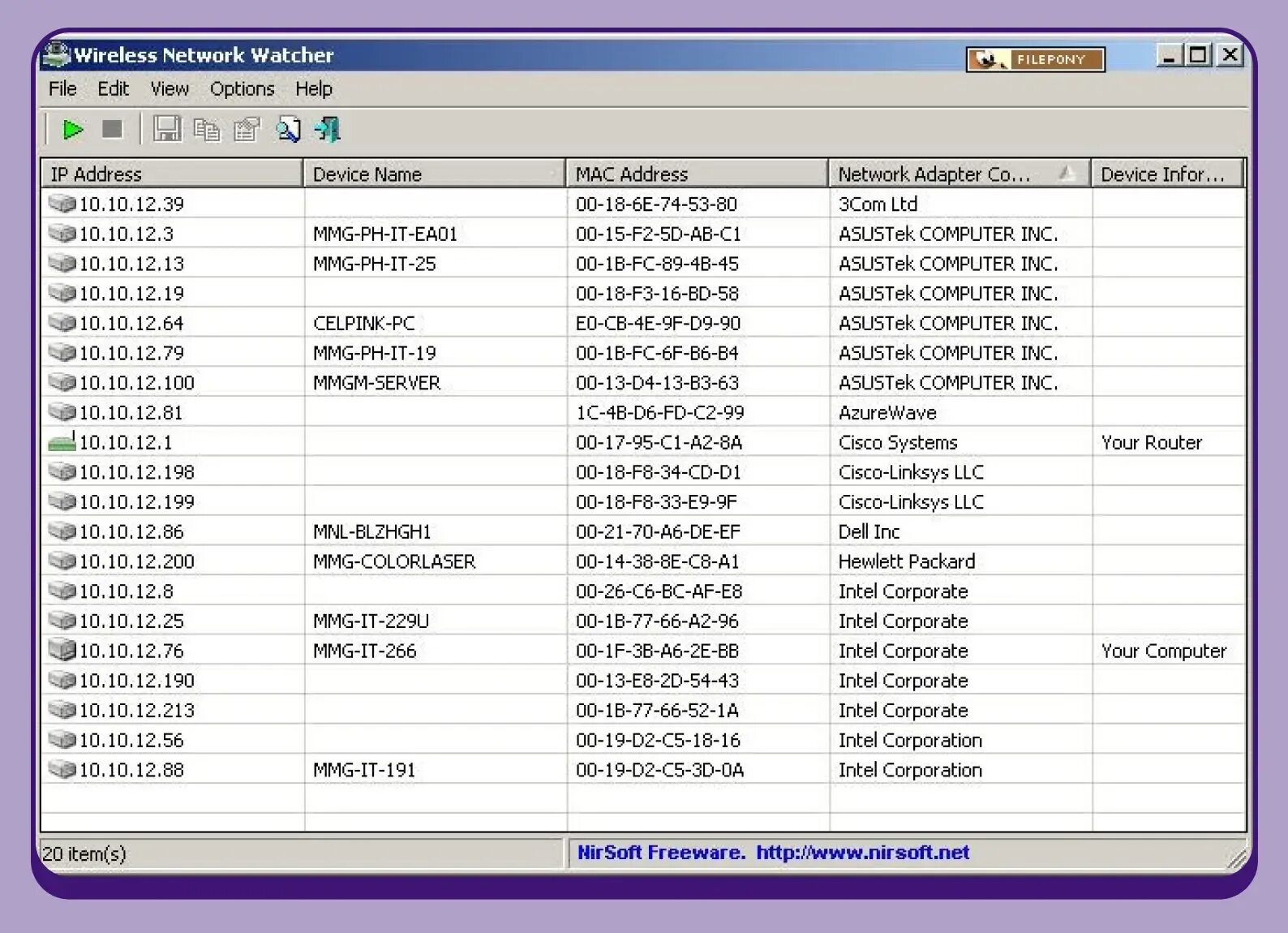The height and width of the screenshot is (933, 1288).
Task: Select the IP address 10.10.12.199
Action: pyautogui.click(x=137, y=501)
